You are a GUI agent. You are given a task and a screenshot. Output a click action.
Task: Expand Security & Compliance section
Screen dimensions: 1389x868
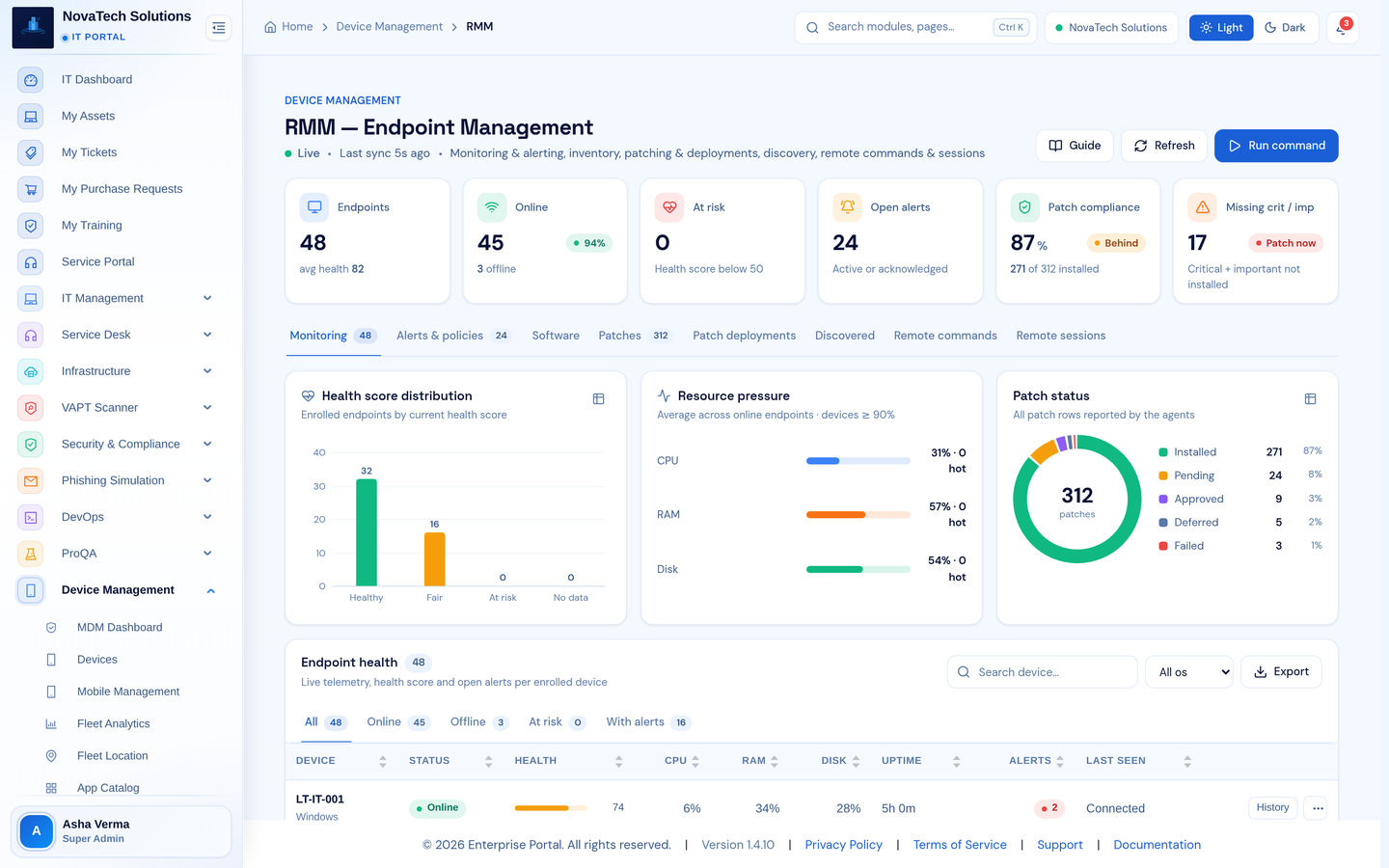[x=207, y=445]
